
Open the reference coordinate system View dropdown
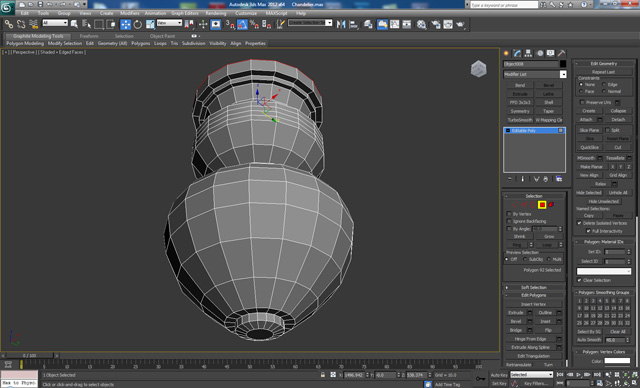169,23
